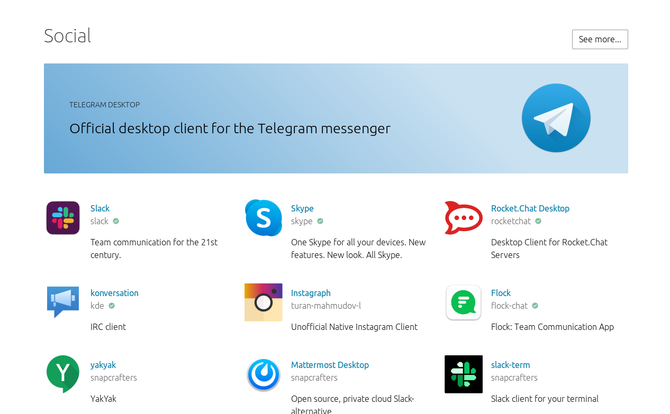Click verified badge next to slack publisher
This screenshot has width=670, height=414.
coord(116,221)
